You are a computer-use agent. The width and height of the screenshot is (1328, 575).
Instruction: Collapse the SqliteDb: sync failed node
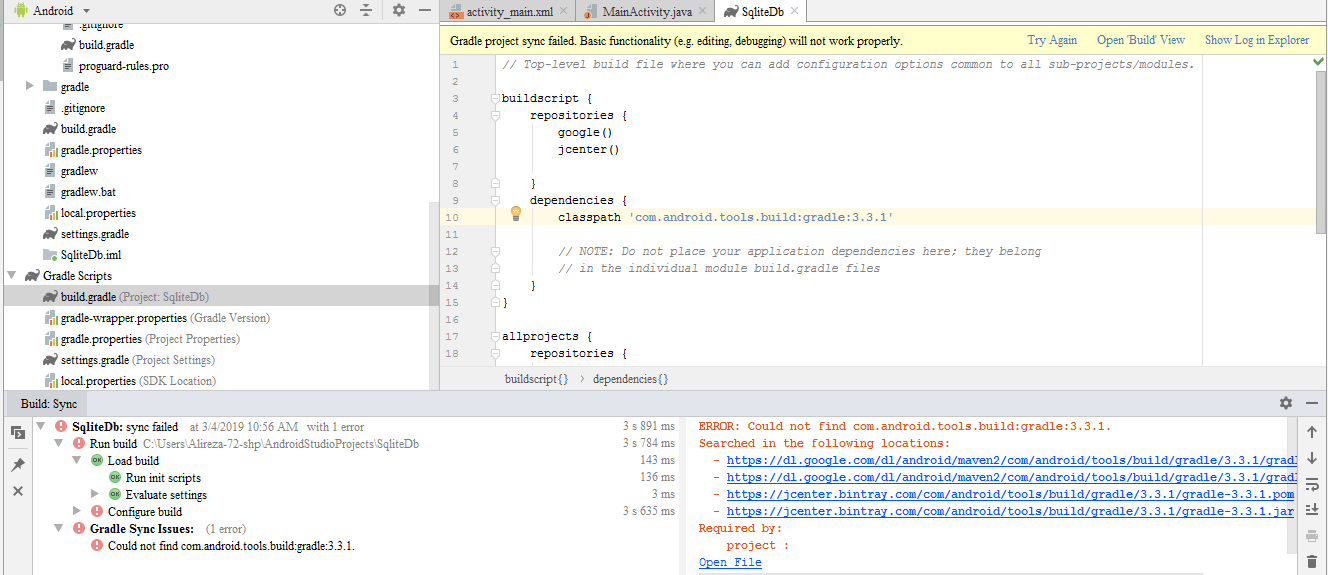click(x=41, y=427)
